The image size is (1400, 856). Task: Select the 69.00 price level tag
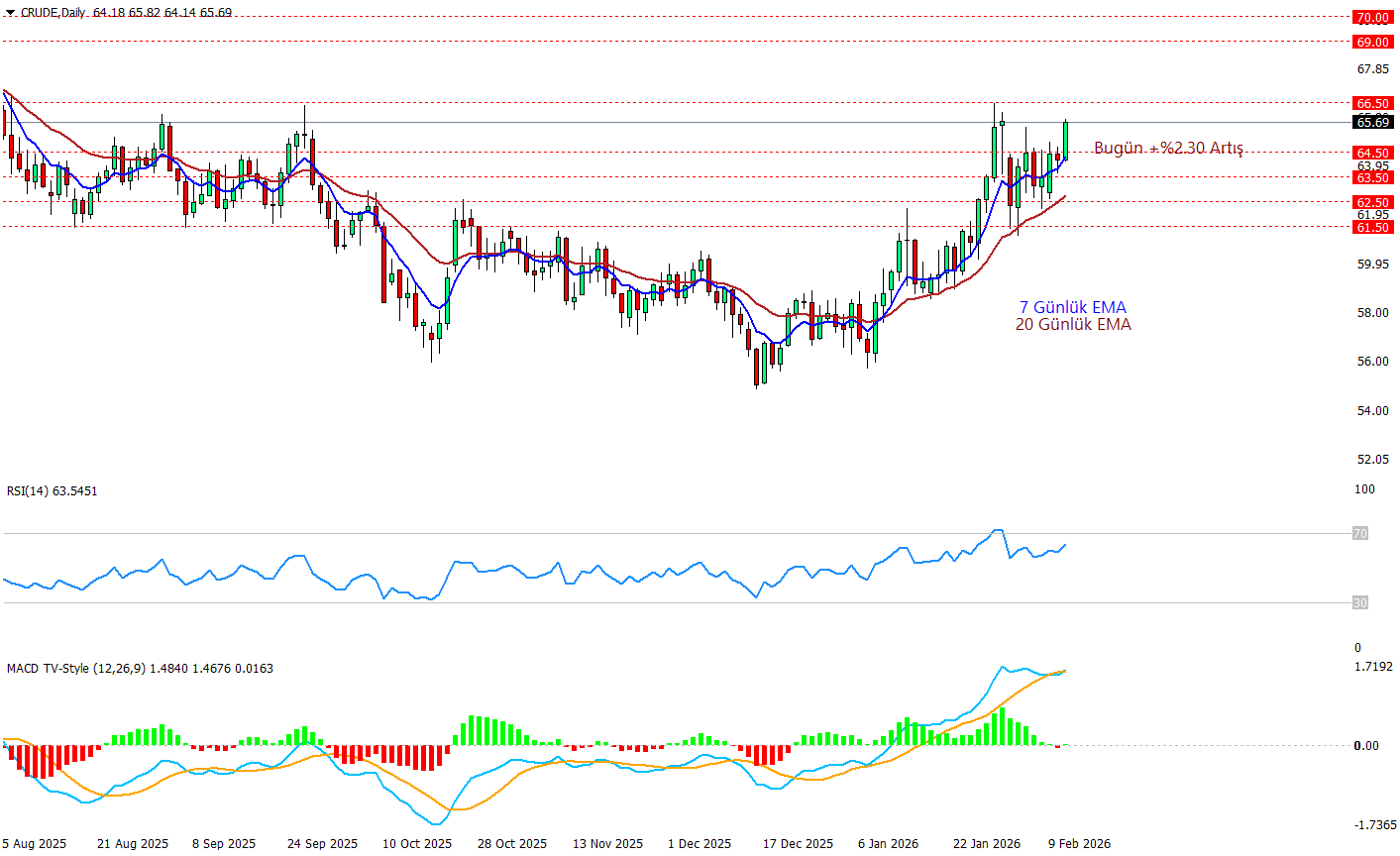[x=1372, y=43]
